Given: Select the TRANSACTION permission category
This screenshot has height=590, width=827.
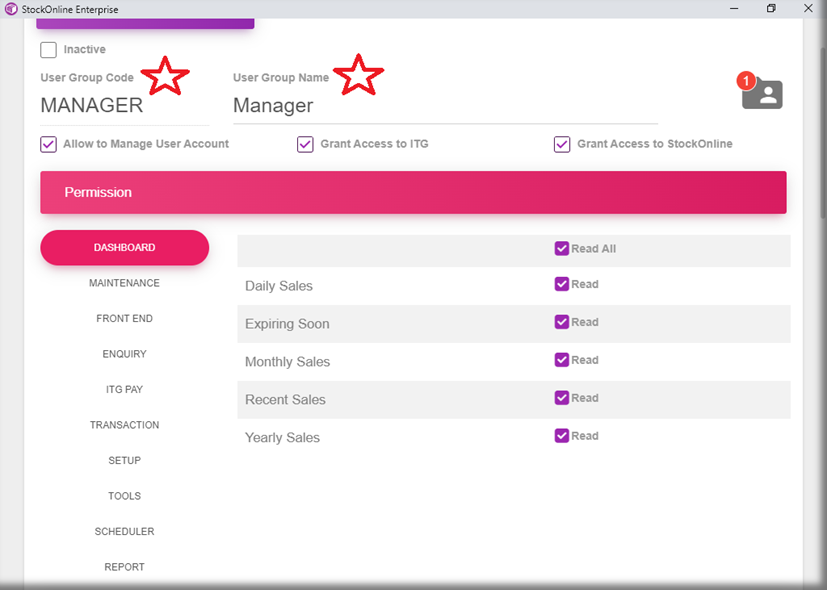Looking at the screenshot, I should pyautogui.click(x=124, y=425).
